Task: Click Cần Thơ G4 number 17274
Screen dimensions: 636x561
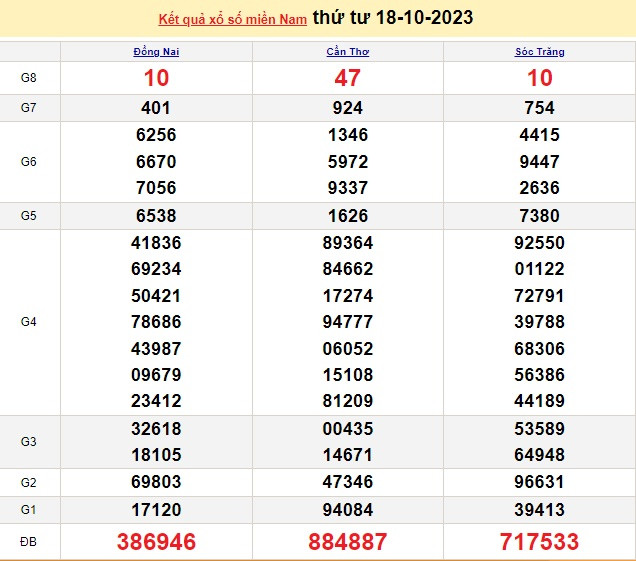Action: point(348,296)
